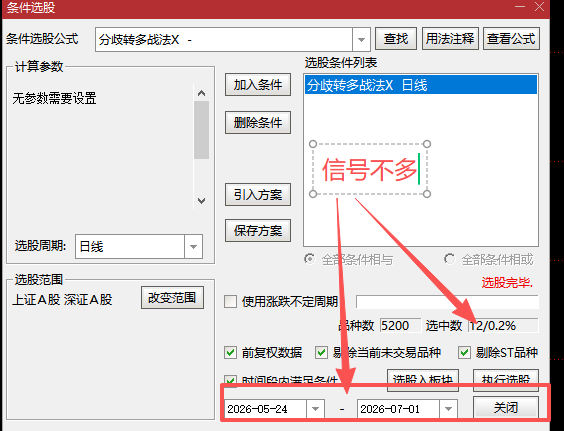
Task: Click the 查找 button
Action: pos(396,38)
